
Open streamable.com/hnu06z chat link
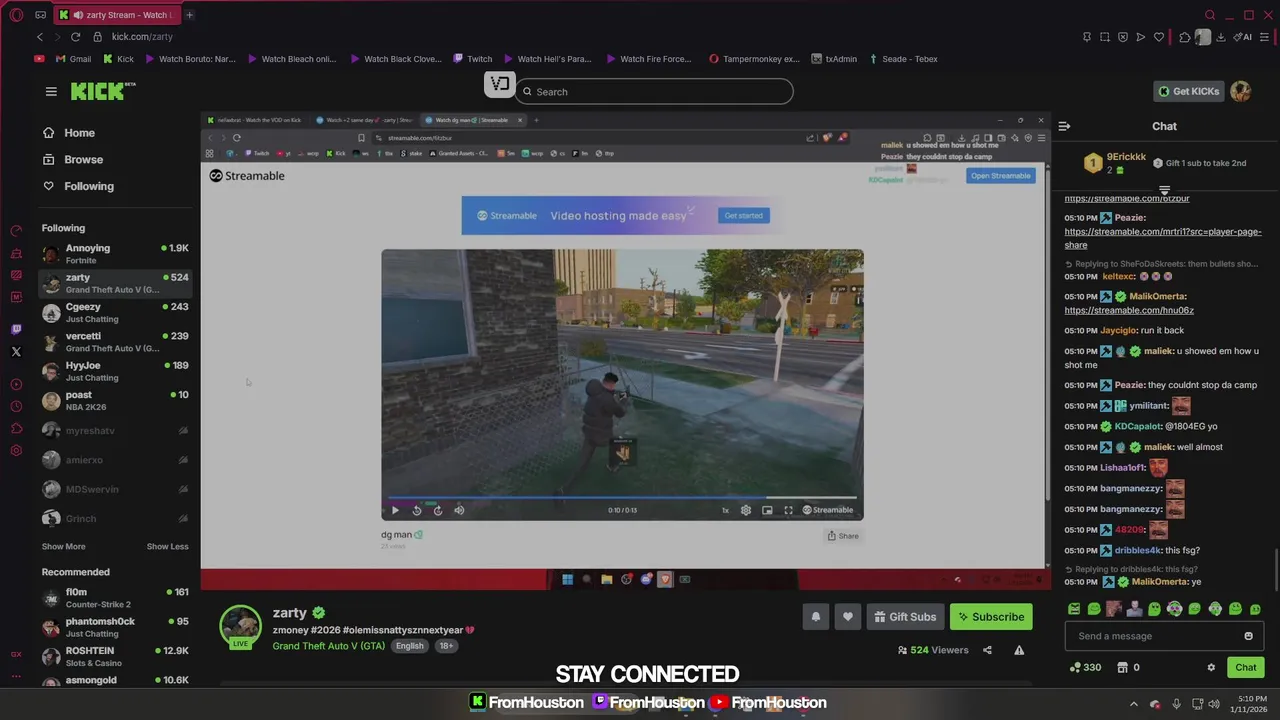1129,310
